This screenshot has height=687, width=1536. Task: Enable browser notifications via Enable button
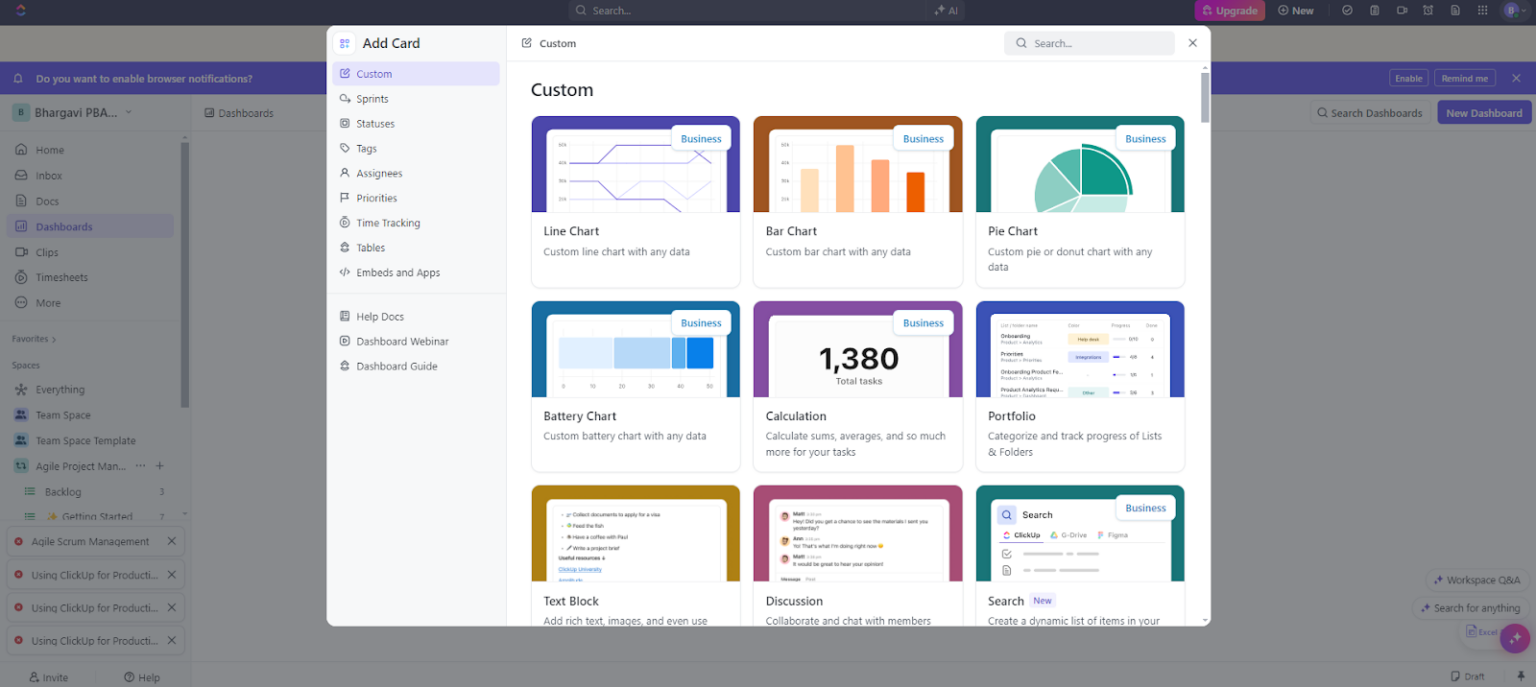1408,77
